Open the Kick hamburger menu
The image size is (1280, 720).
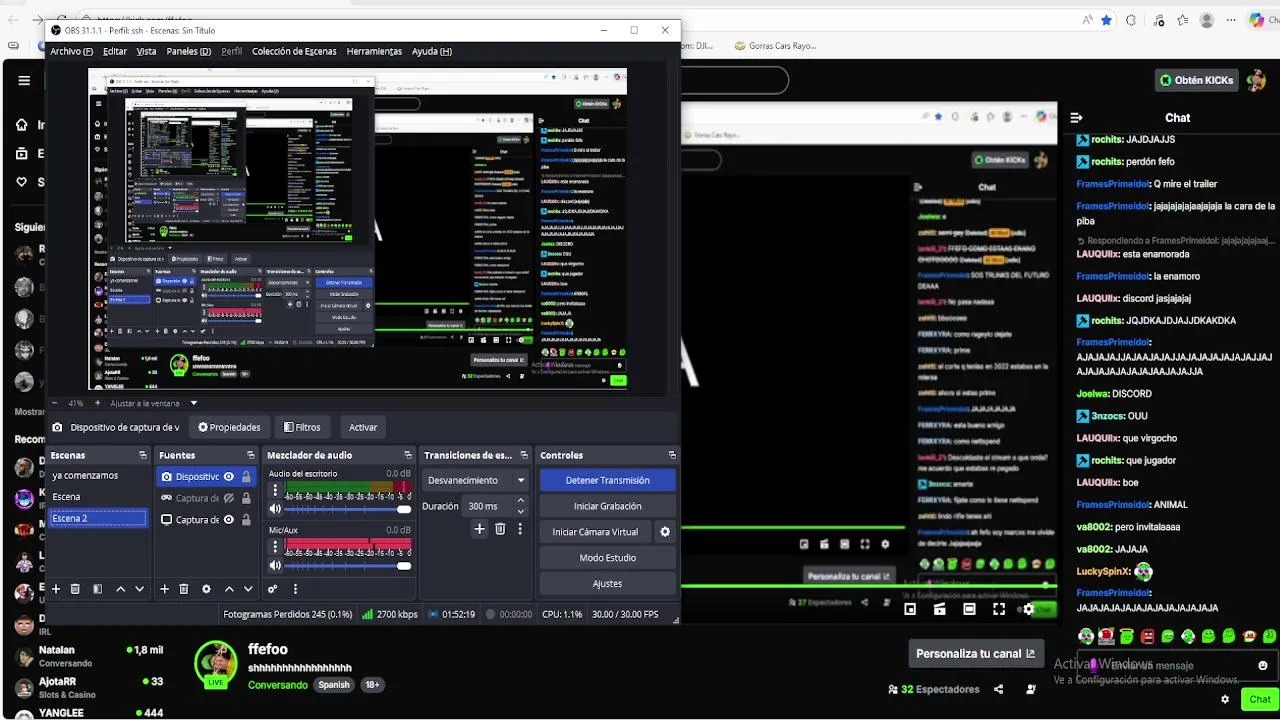[24, 81]
